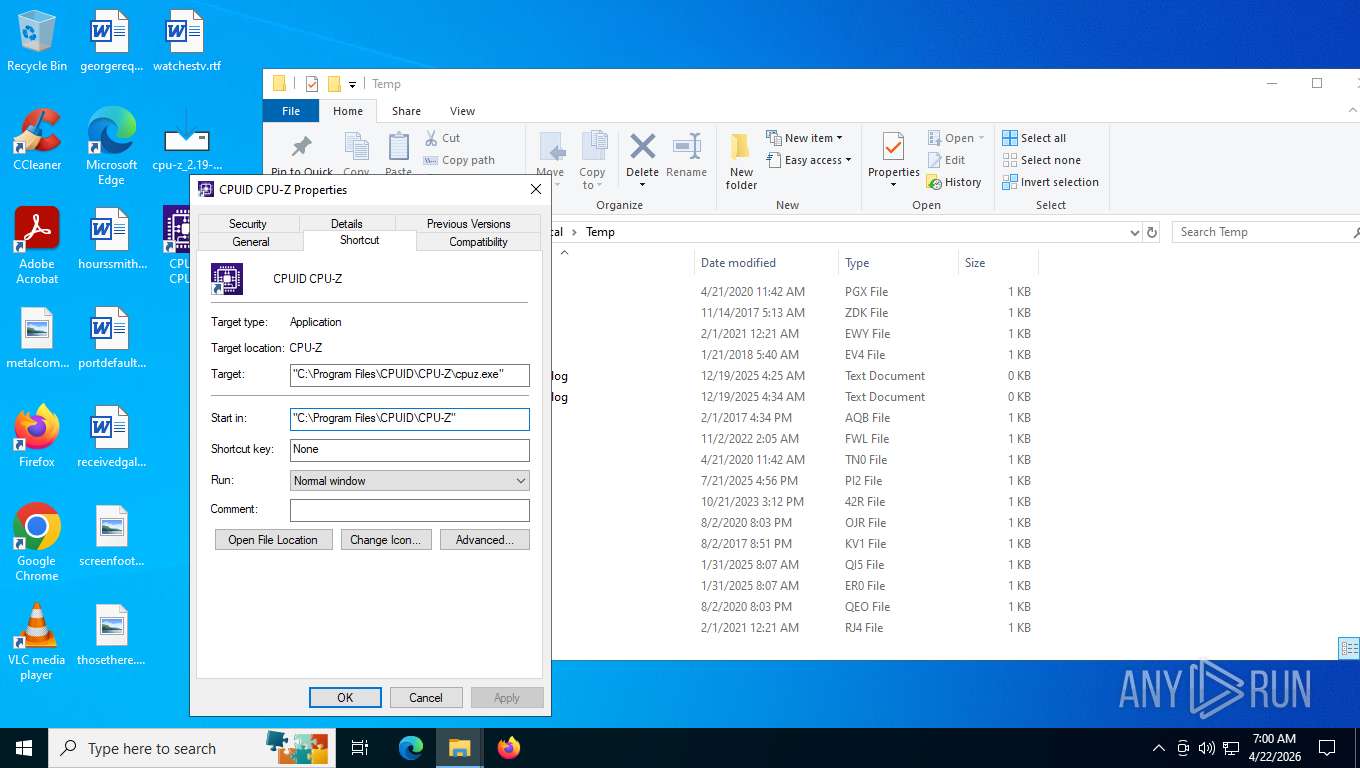Select screenfoot image file on desktop
Image resolution: width=1360 pixels, height=768 pixels.
point(111,535)
